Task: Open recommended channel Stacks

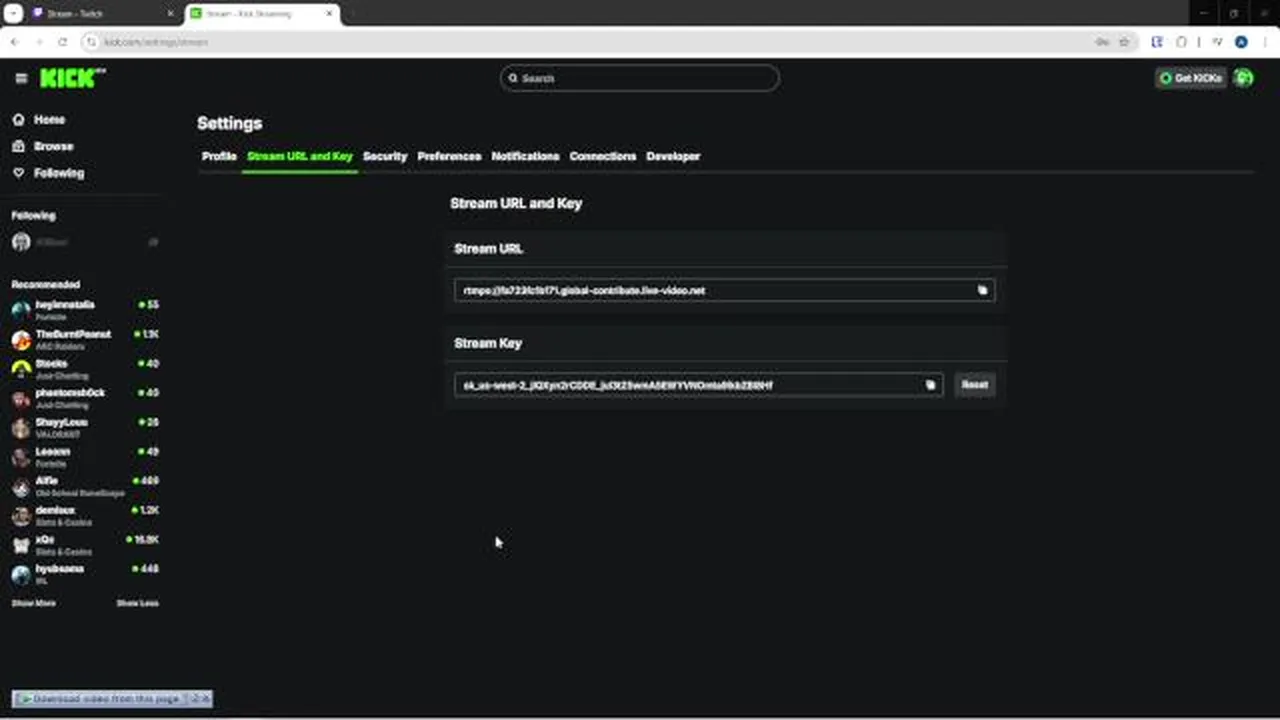Action: 85,369
